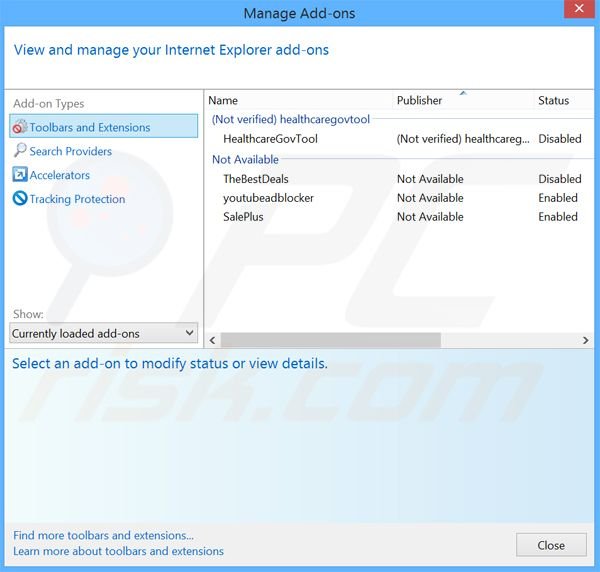Viewport: 600px width, 572px height.
Task: Click the horizontal scrollbar thumb
Action: point(331,340)
